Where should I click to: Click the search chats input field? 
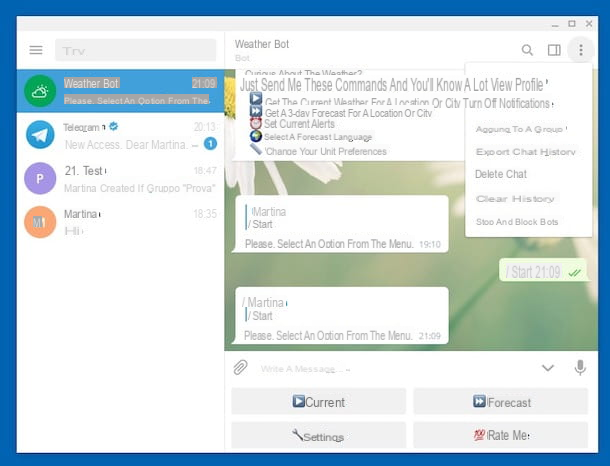click(x=135, y=50)
